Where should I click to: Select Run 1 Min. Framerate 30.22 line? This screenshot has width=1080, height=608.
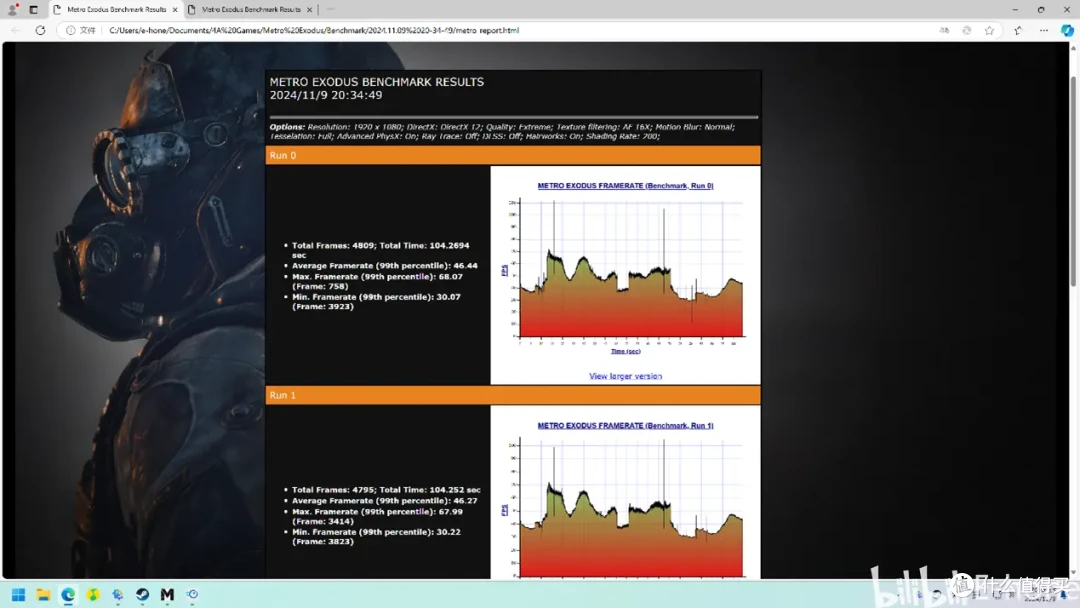(376, 536)
